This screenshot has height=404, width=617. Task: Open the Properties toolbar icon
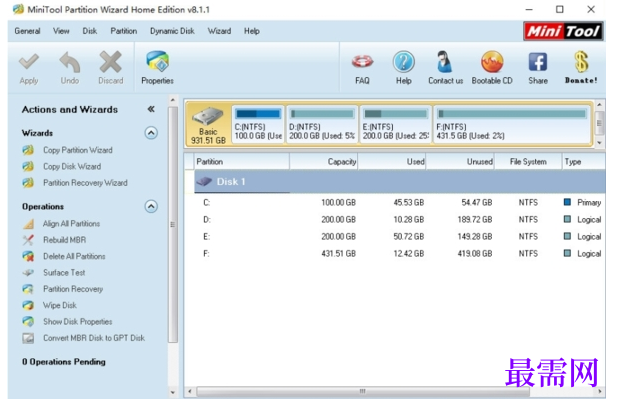(x=157, y=62)
